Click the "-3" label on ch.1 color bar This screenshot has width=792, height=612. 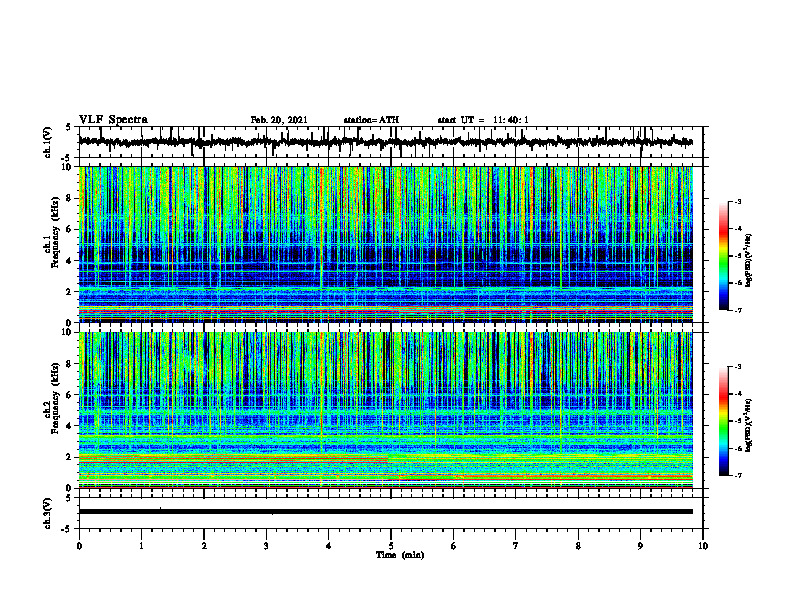tap(738, 202)
